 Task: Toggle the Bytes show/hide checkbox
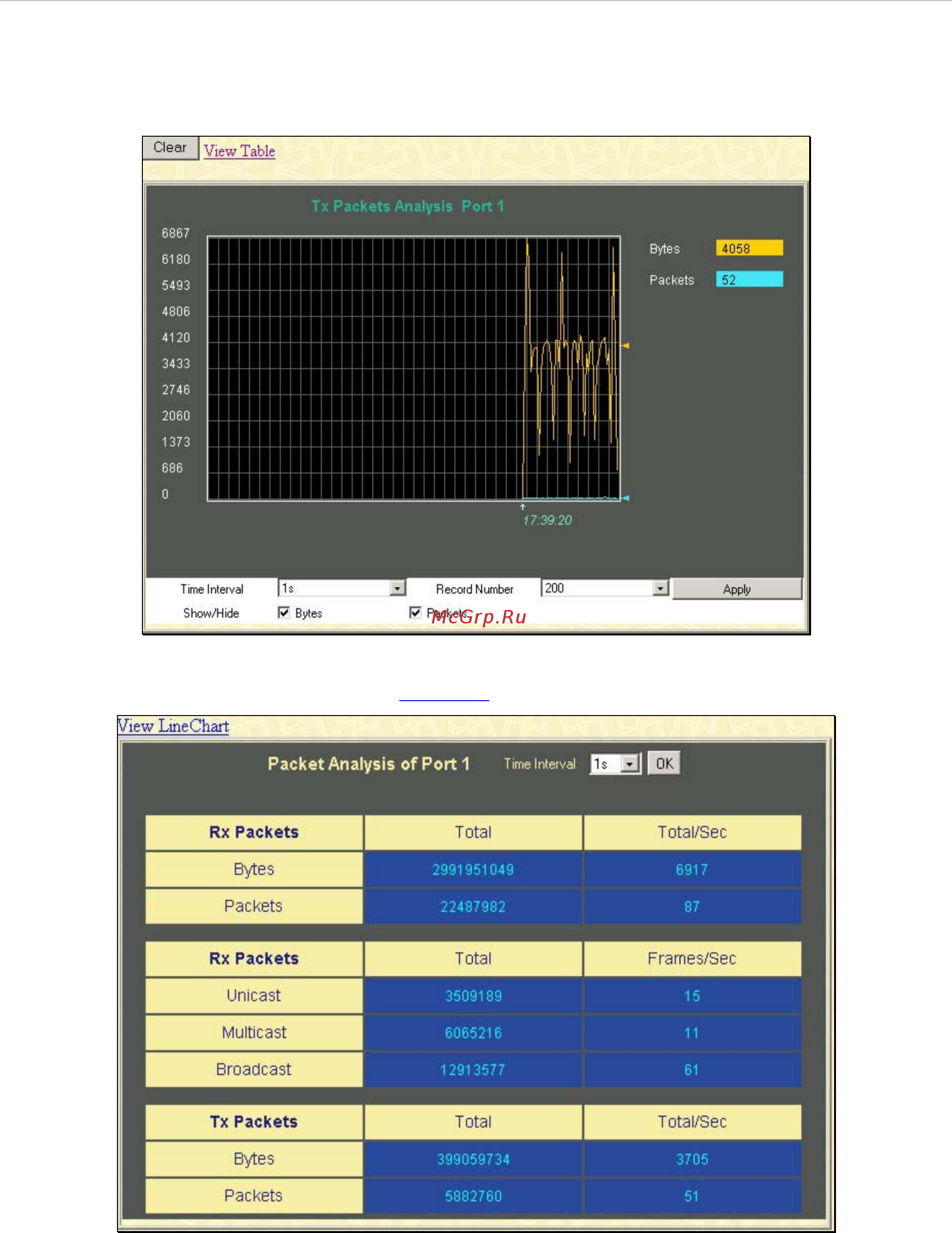pyautogui.click(x=284, y=612)
